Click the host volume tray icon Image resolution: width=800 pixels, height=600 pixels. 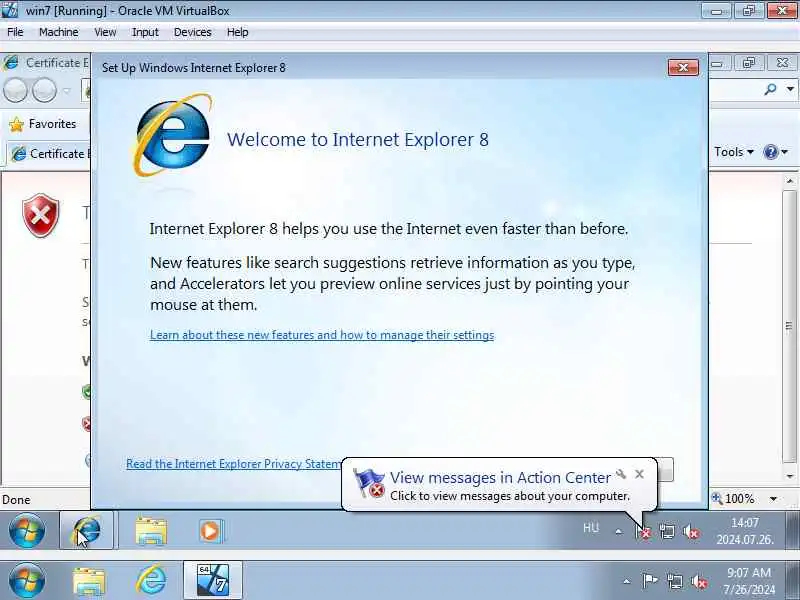(698, 581)
